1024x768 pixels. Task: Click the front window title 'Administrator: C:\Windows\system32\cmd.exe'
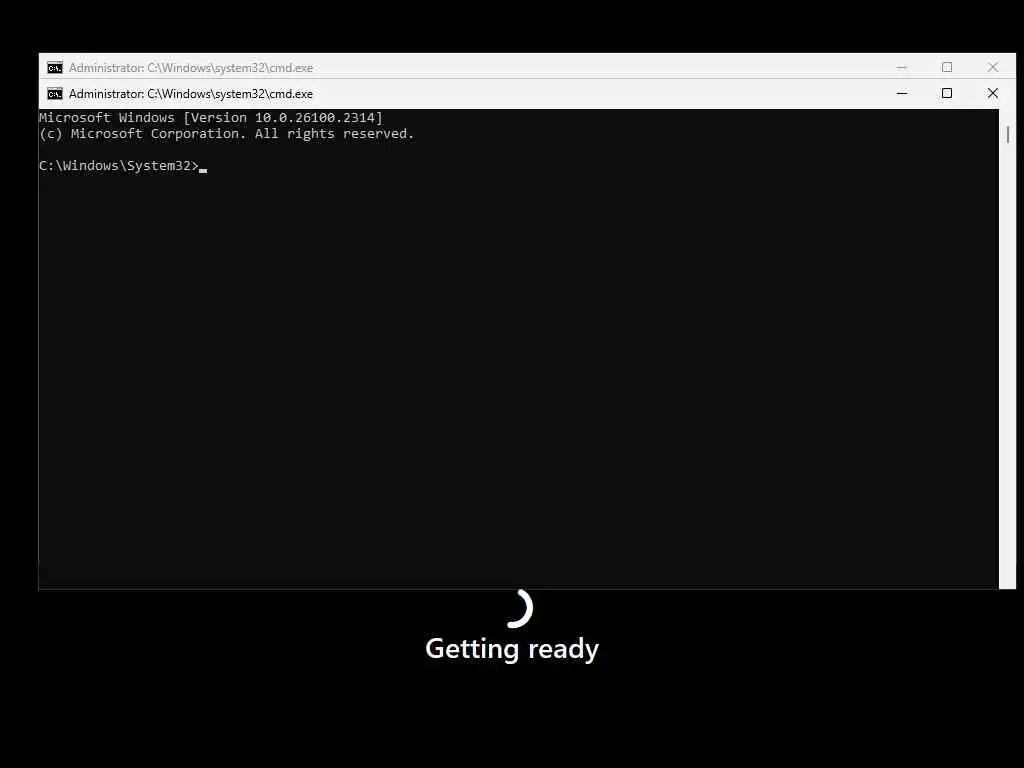(191, 94)
